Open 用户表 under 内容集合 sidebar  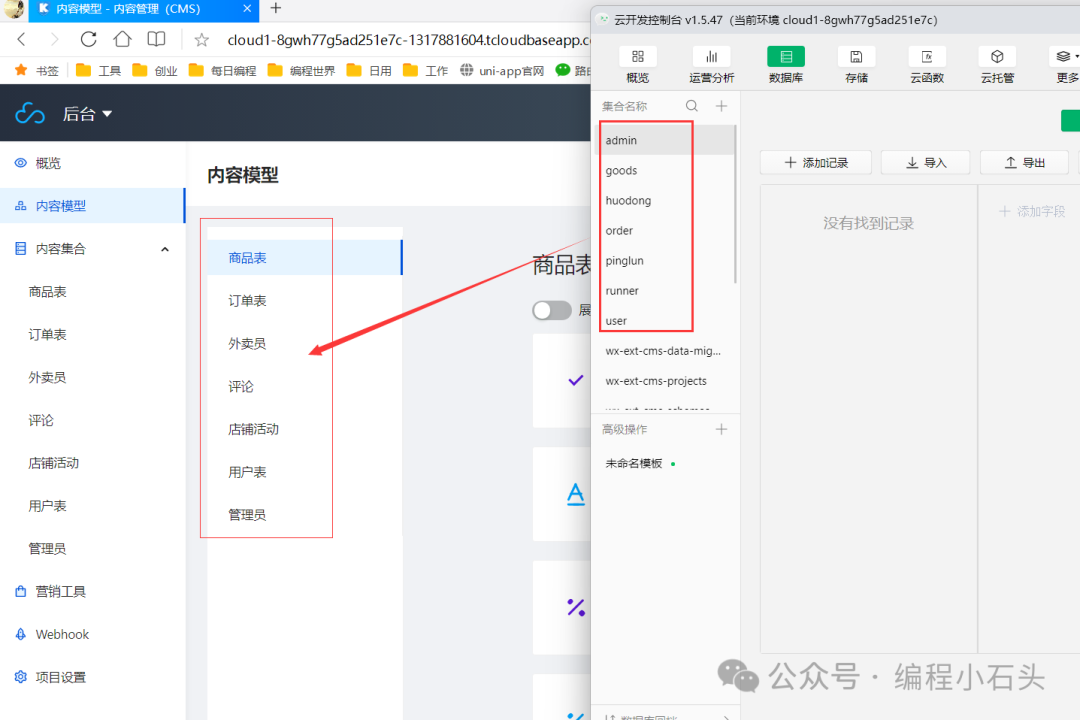point(48,506)
